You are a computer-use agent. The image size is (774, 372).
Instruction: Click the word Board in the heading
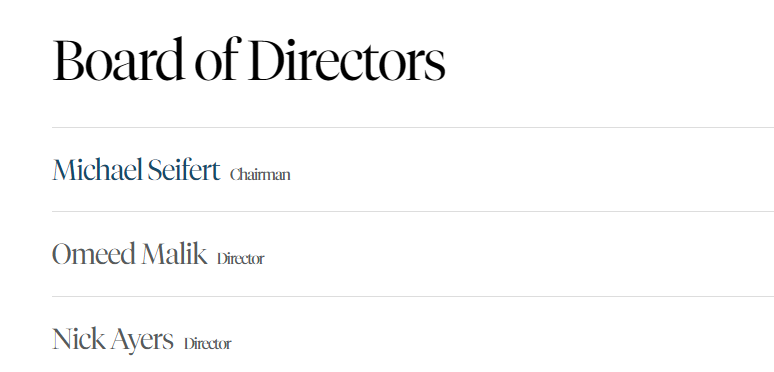coord(118,59)
